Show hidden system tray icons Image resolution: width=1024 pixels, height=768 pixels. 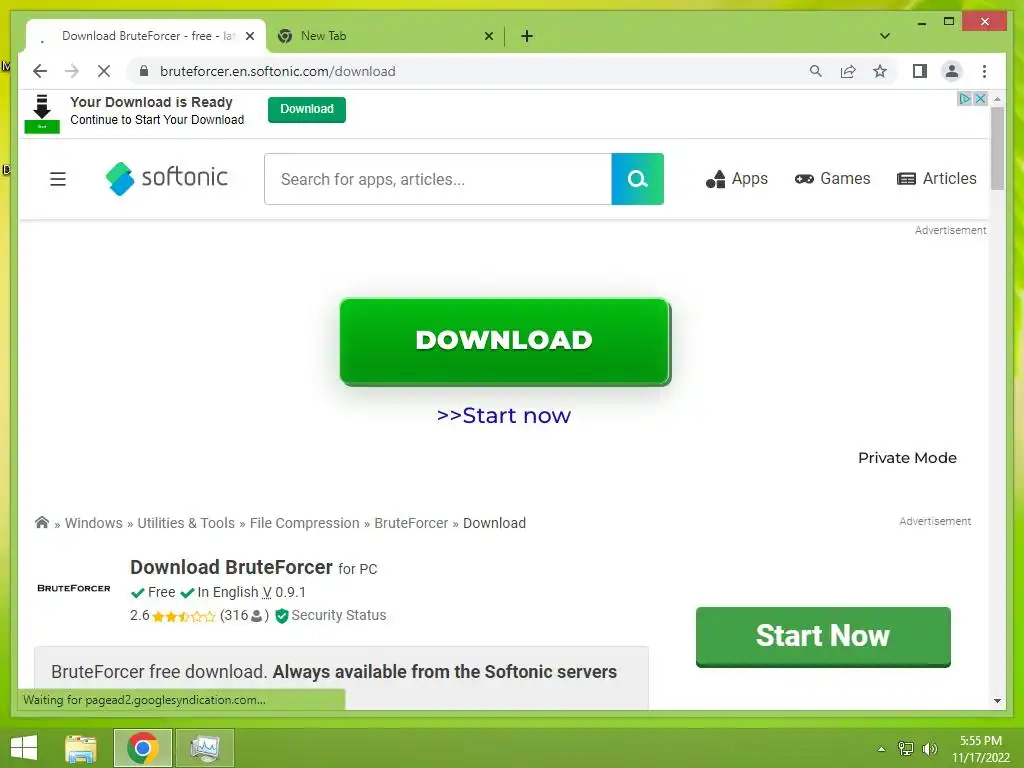pos(881,749)
